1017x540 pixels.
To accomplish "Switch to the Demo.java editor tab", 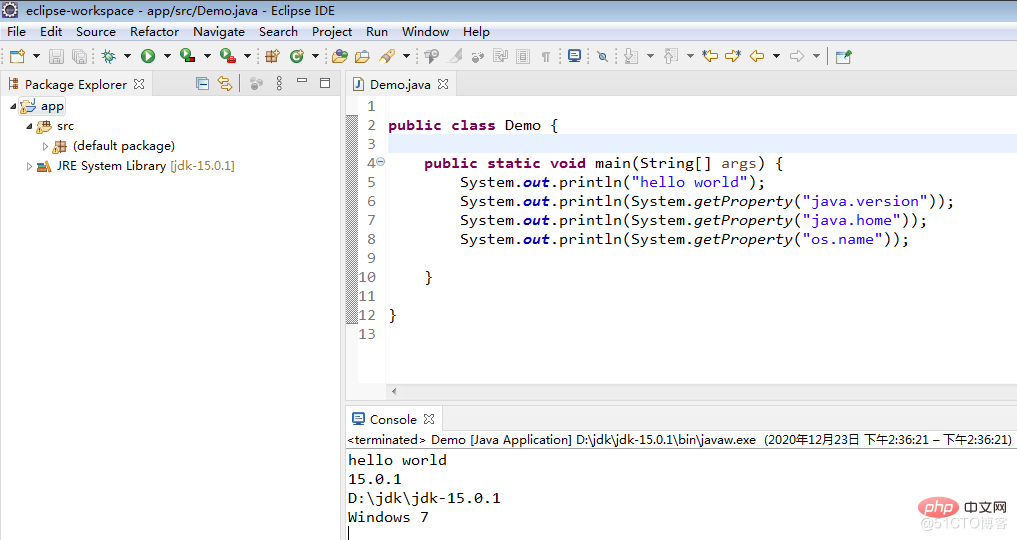I will [x=400, y=84].
